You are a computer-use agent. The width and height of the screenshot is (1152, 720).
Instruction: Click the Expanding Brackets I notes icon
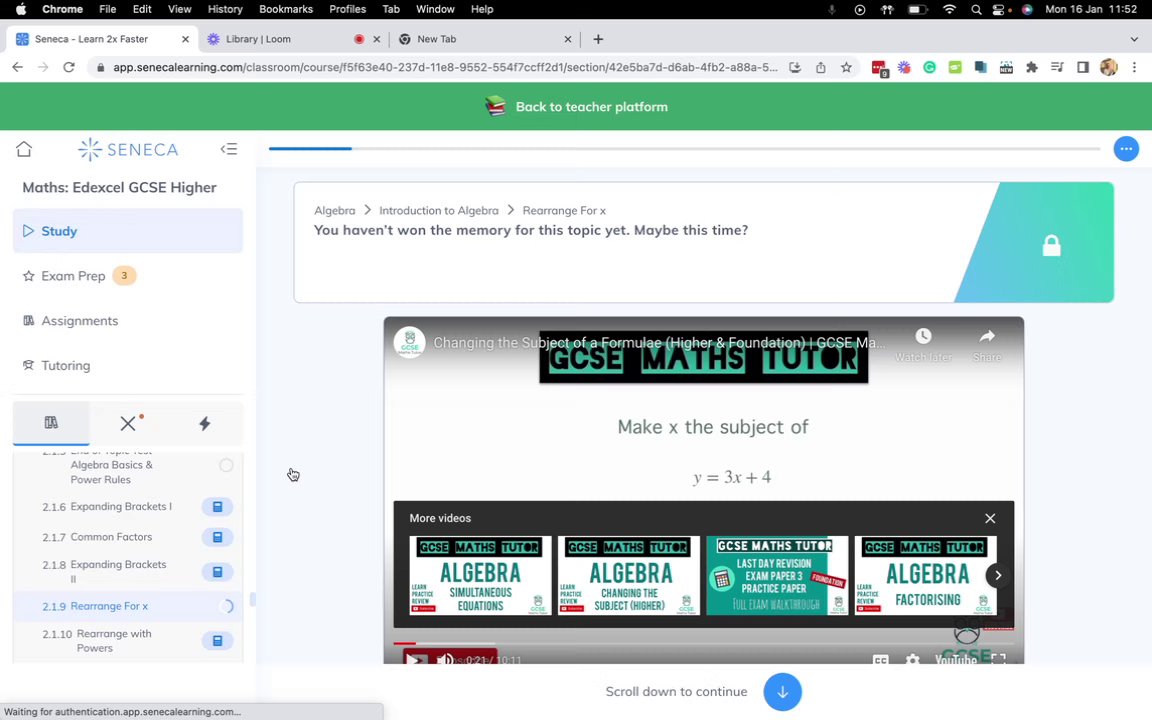point(217,507)
